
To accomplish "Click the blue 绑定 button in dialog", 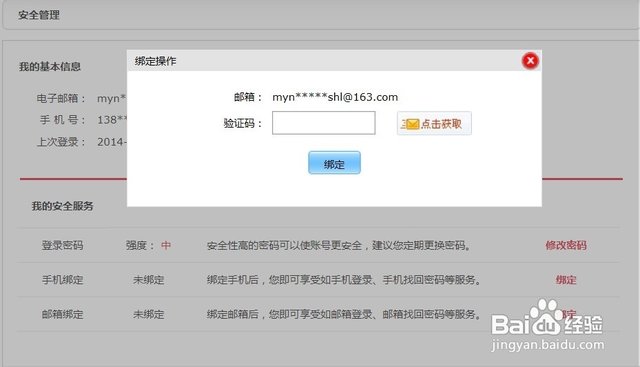I will pos(334,163).
